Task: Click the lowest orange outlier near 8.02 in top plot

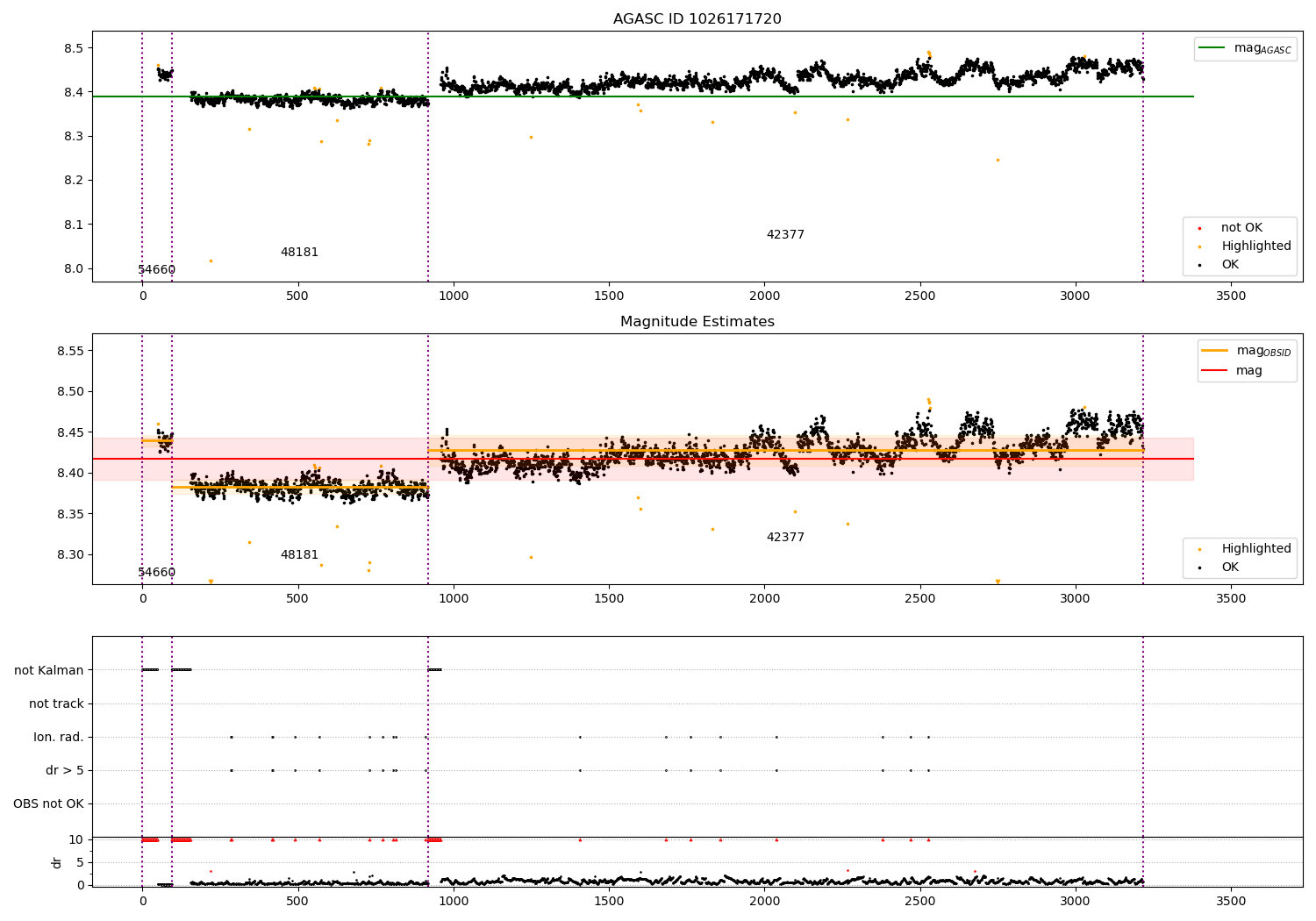Action: tap(211, 261)
